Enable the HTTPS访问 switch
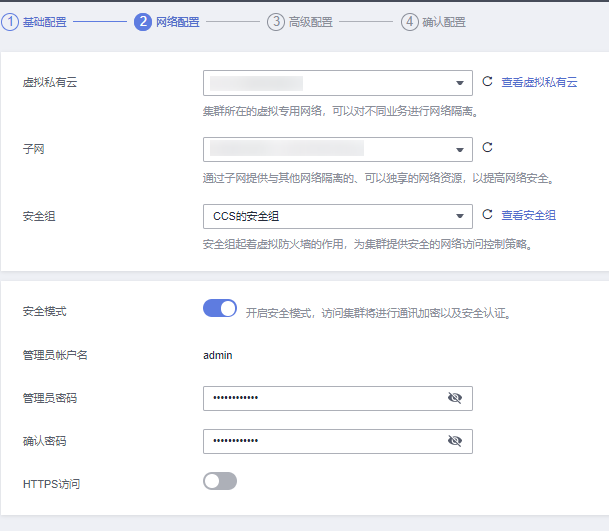 point(220,481)
